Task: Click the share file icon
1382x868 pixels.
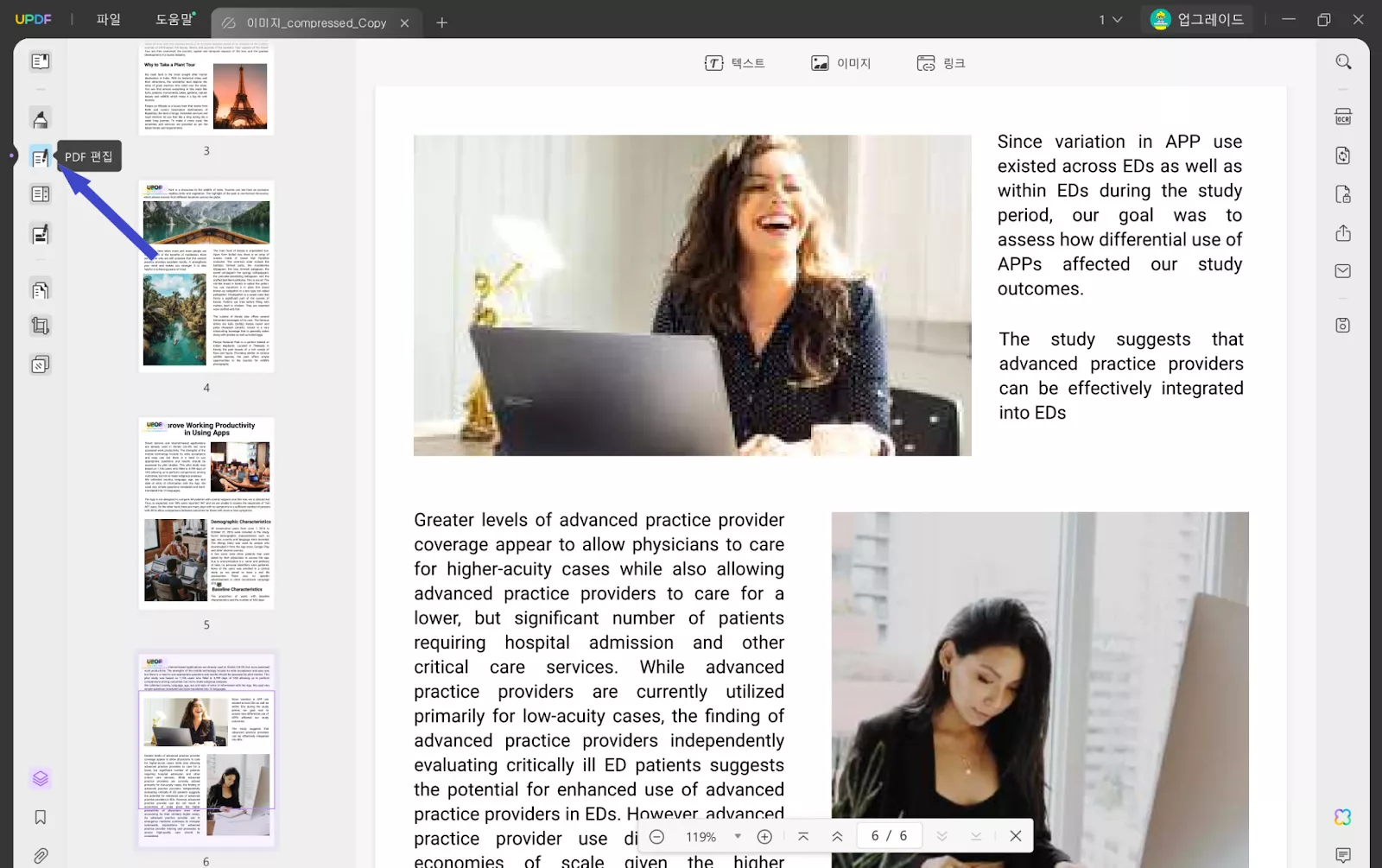Action: point(1343,233)
